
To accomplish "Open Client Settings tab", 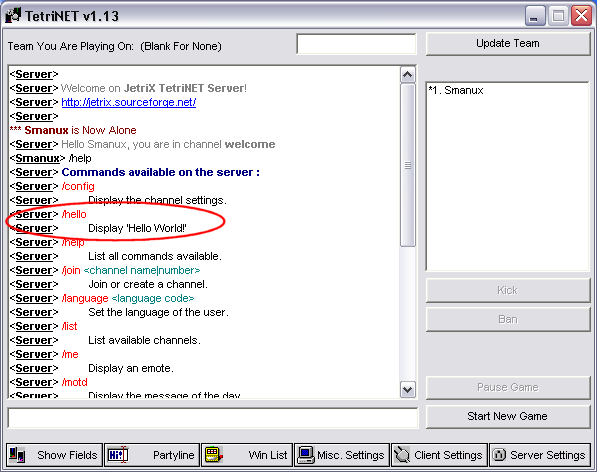I will coord(439,455).
